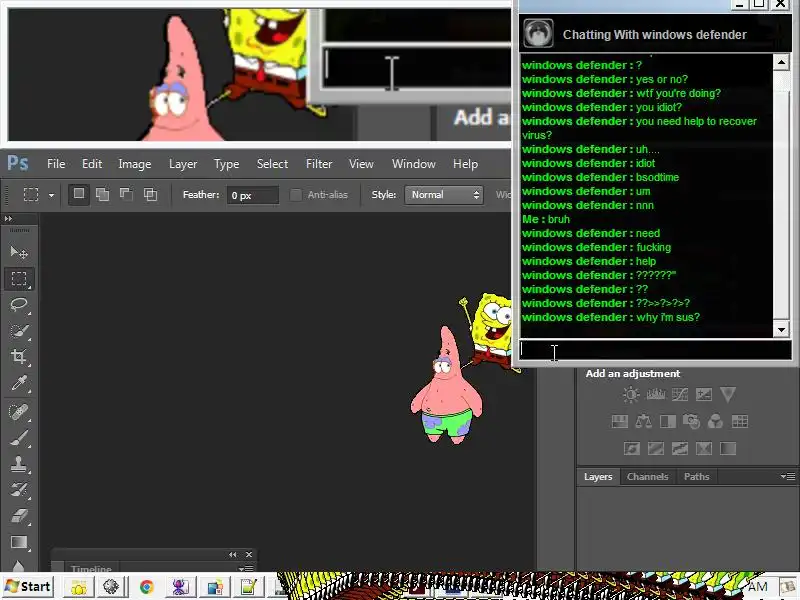This screenshot has height=600, width=800.
Task: Choose Subtract from selection mode
Action: tap(126, 194)
